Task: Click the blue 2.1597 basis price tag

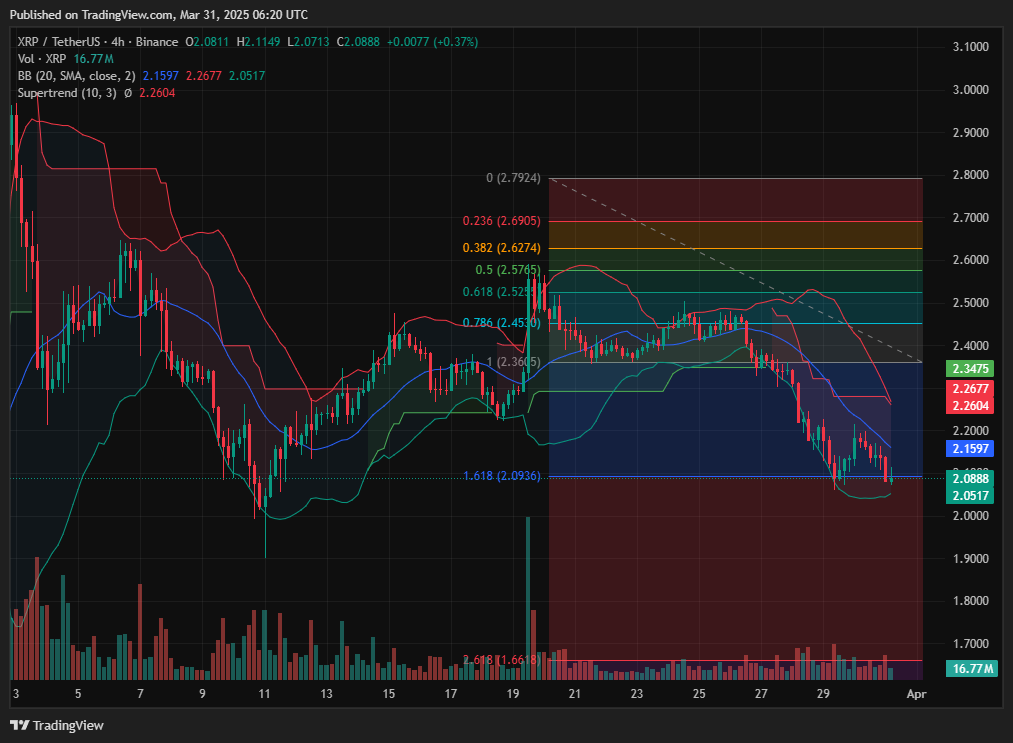Action: pos(972,449)
